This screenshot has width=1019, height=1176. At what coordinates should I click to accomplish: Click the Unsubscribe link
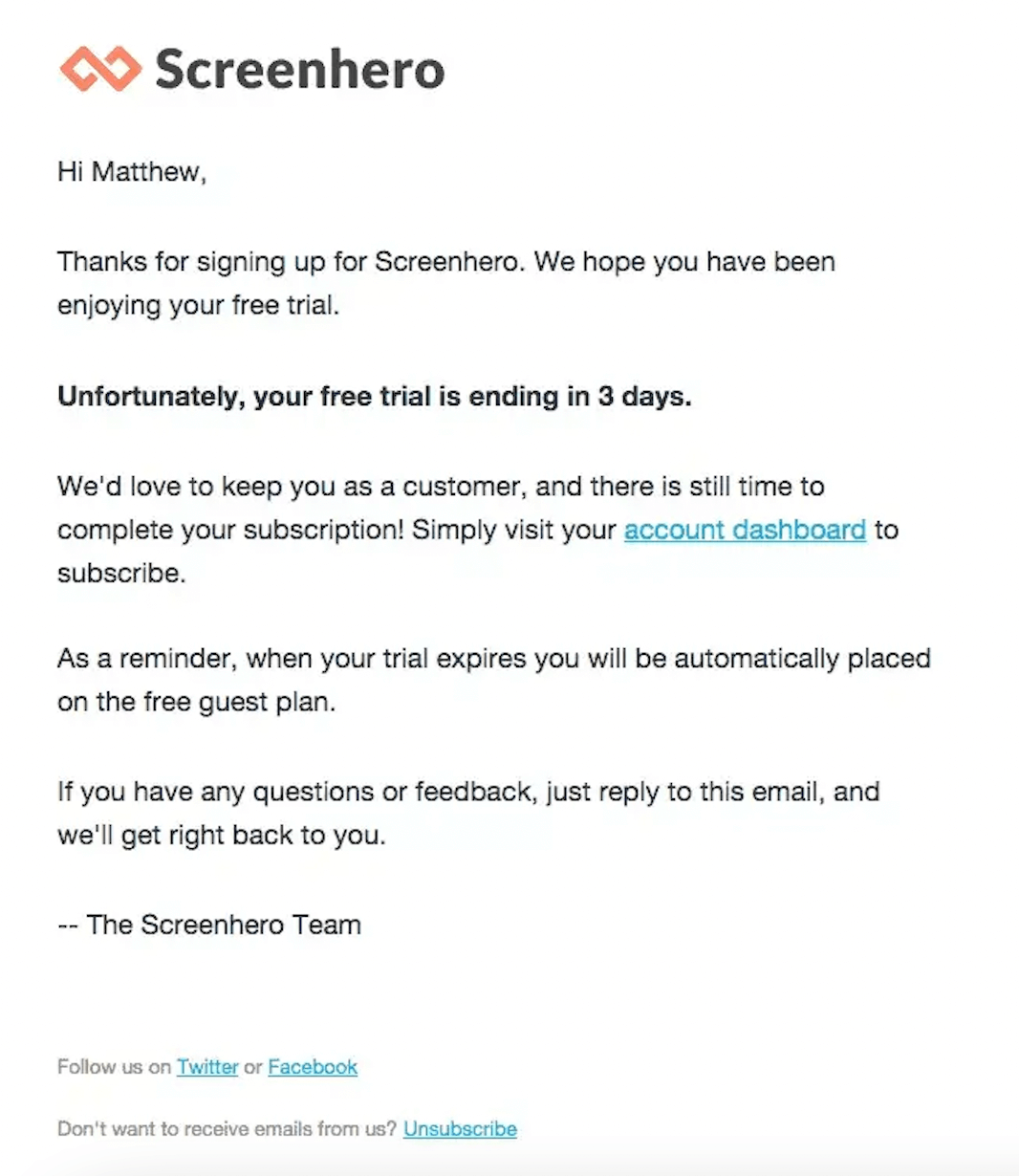coord(460,1129)
